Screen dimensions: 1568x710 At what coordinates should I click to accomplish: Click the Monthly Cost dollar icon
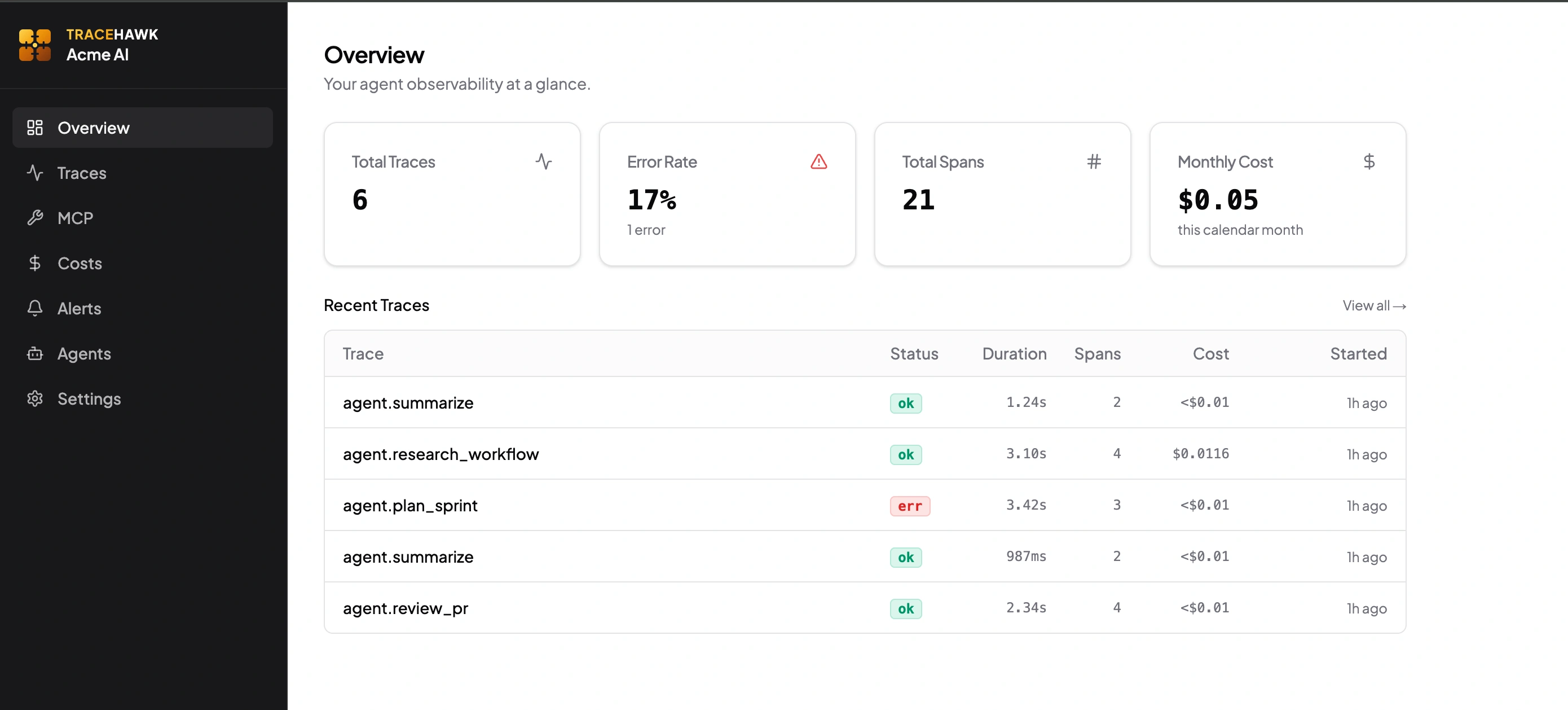tap(1369, 162)
